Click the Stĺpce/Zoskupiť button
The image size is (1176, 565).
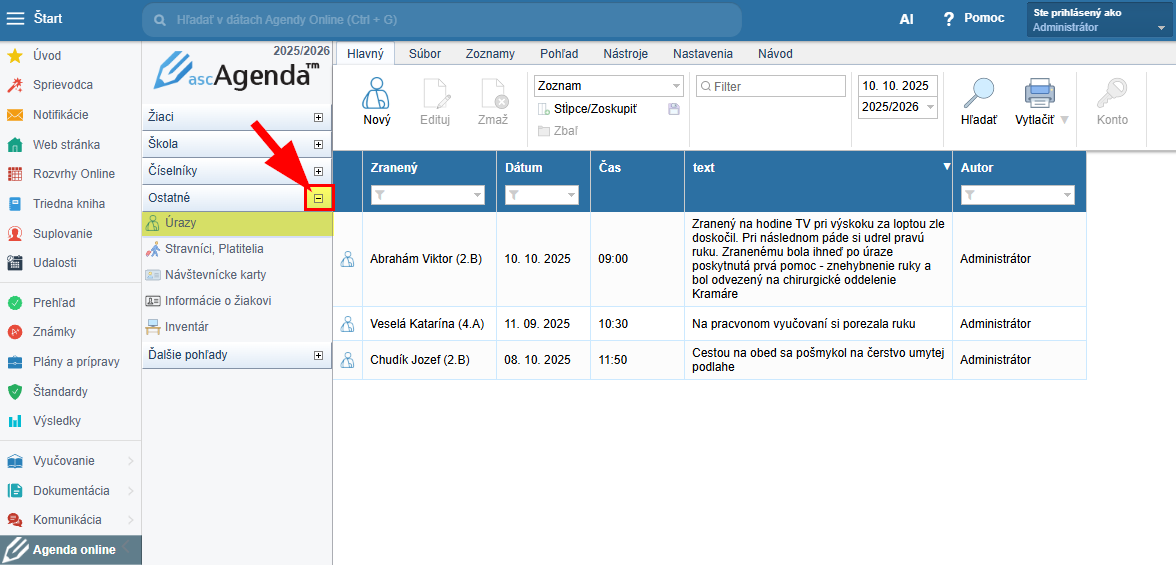coord(595,109)
